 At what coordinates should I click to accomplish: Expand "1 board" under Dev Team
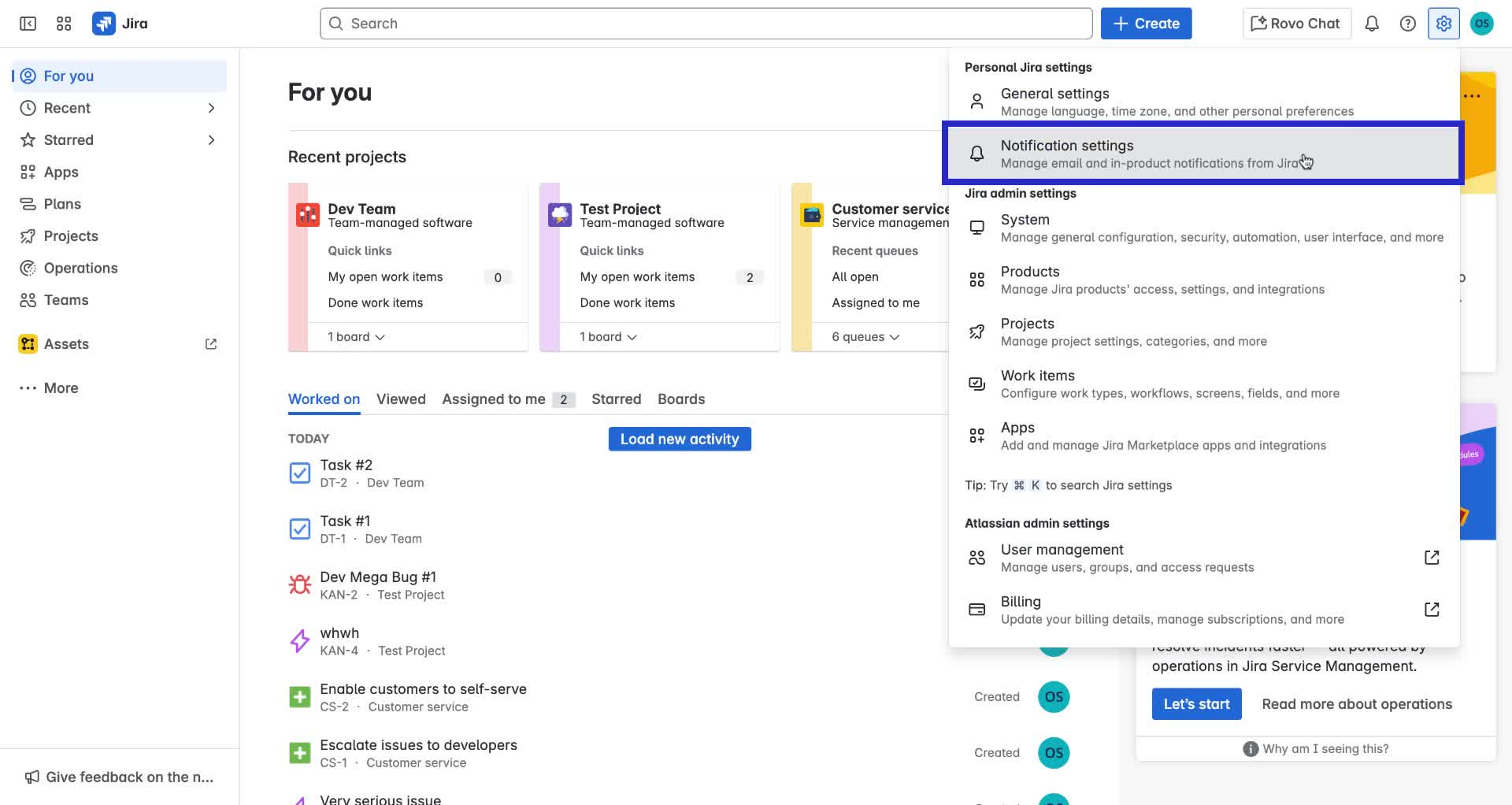[356, 336]
